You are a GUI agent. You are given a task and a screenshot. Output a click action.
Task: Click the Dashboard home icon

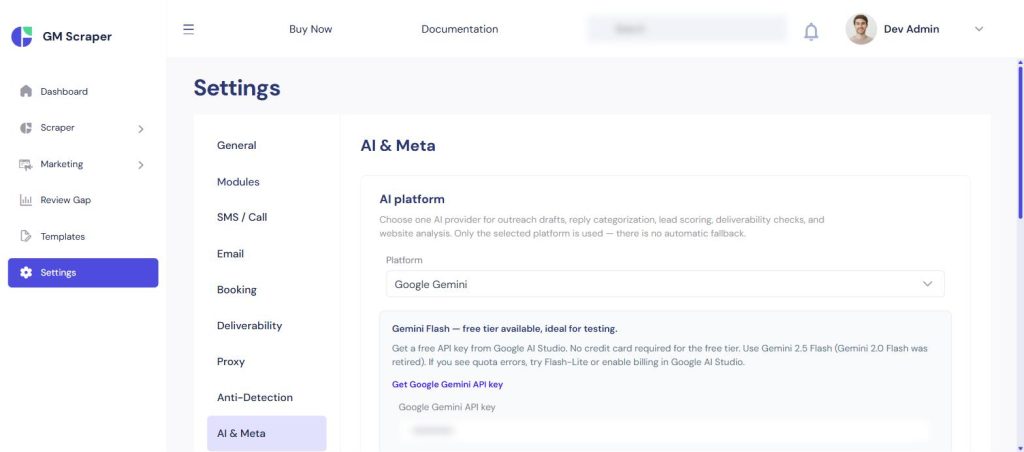(26, 91)
